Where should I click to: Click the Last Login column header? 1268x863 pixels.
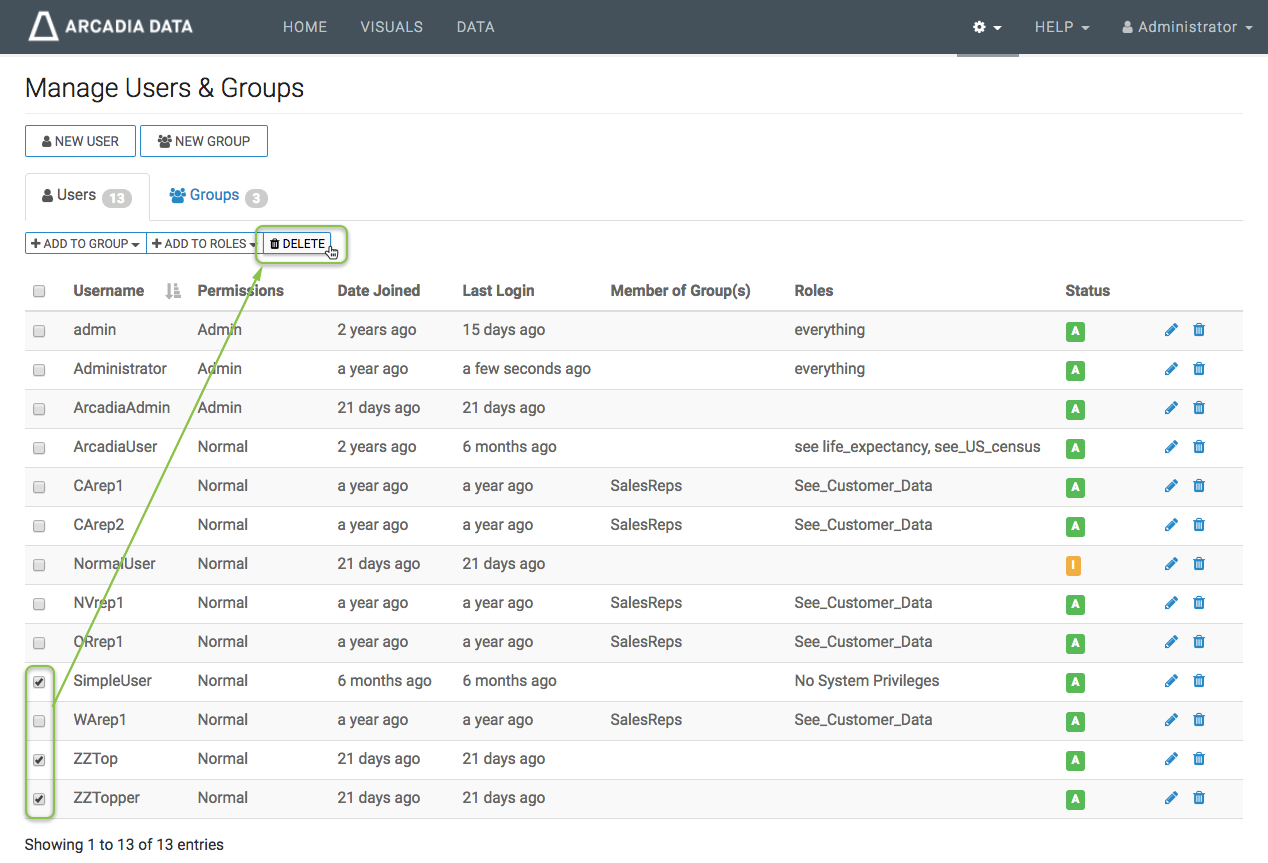(498, 291)
